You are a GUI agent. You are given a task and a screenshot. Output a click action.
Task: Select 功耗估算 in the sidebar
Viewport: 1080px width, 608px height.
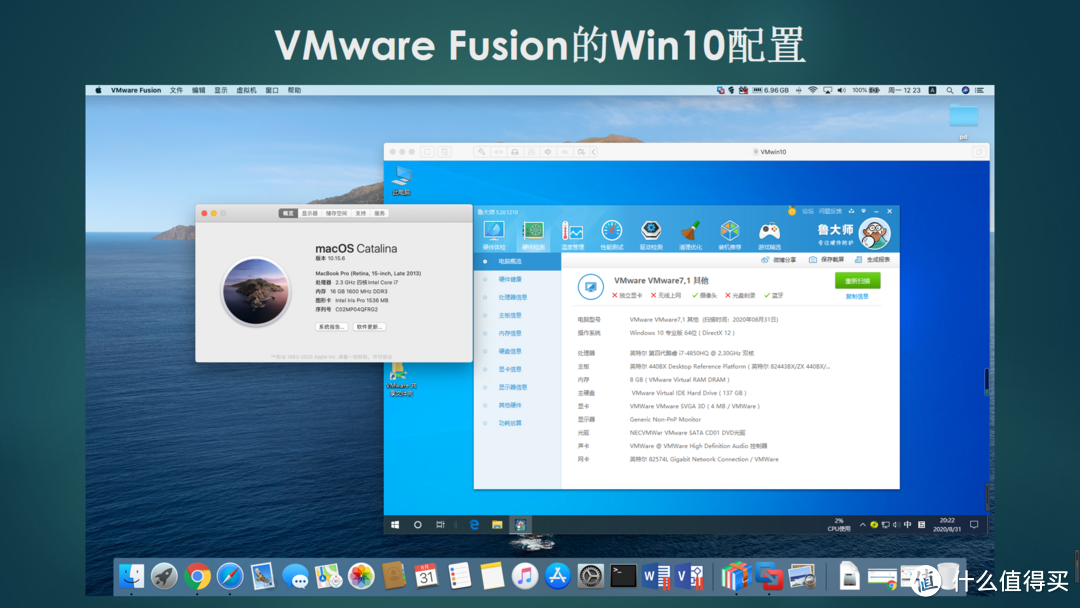click(x=517, y=423)
